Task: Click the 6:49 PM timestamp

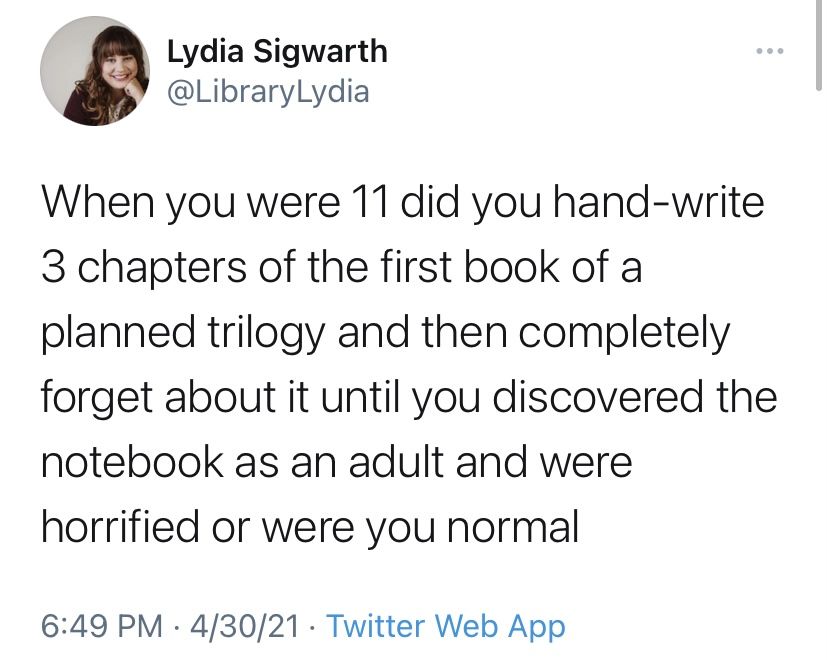Action: 101,627
